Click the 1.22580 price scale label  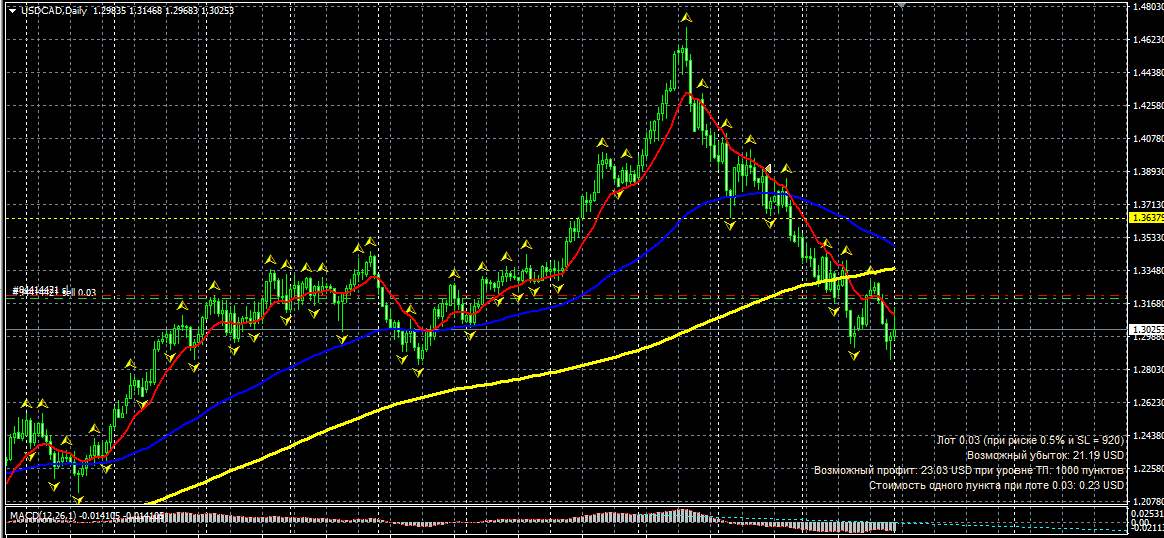[1148, 468]
